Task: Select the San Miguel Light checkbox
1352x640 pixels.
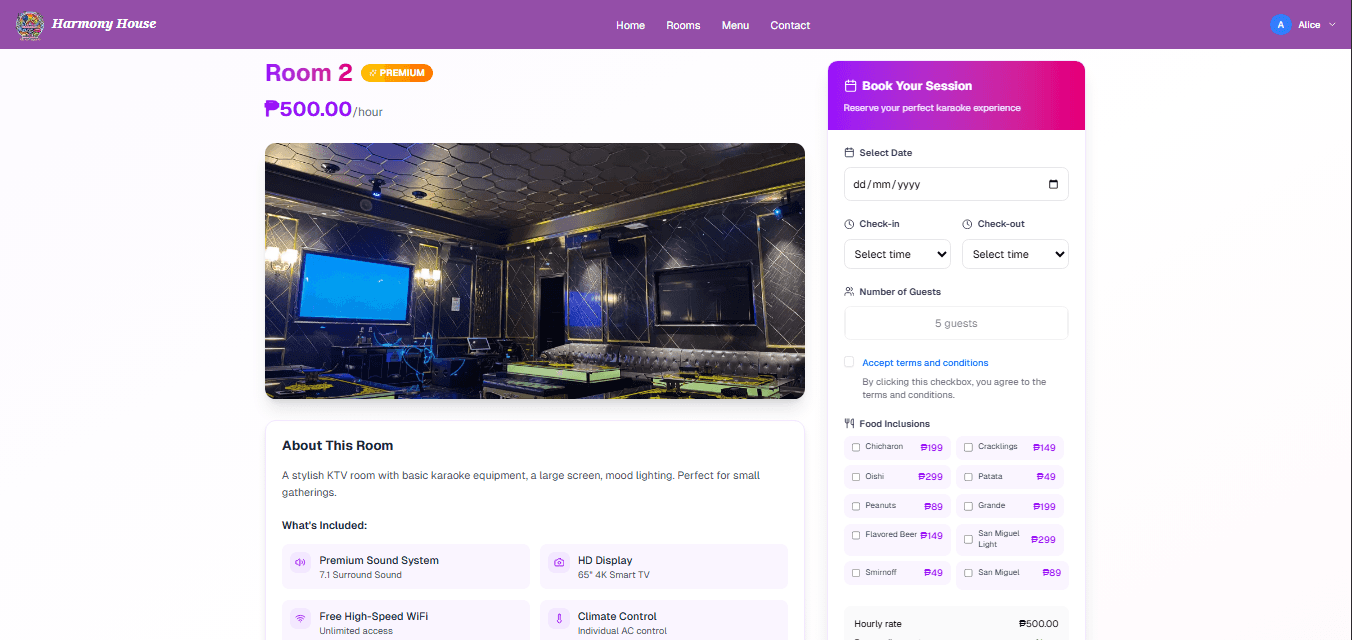Action: (x=968, y=539)
